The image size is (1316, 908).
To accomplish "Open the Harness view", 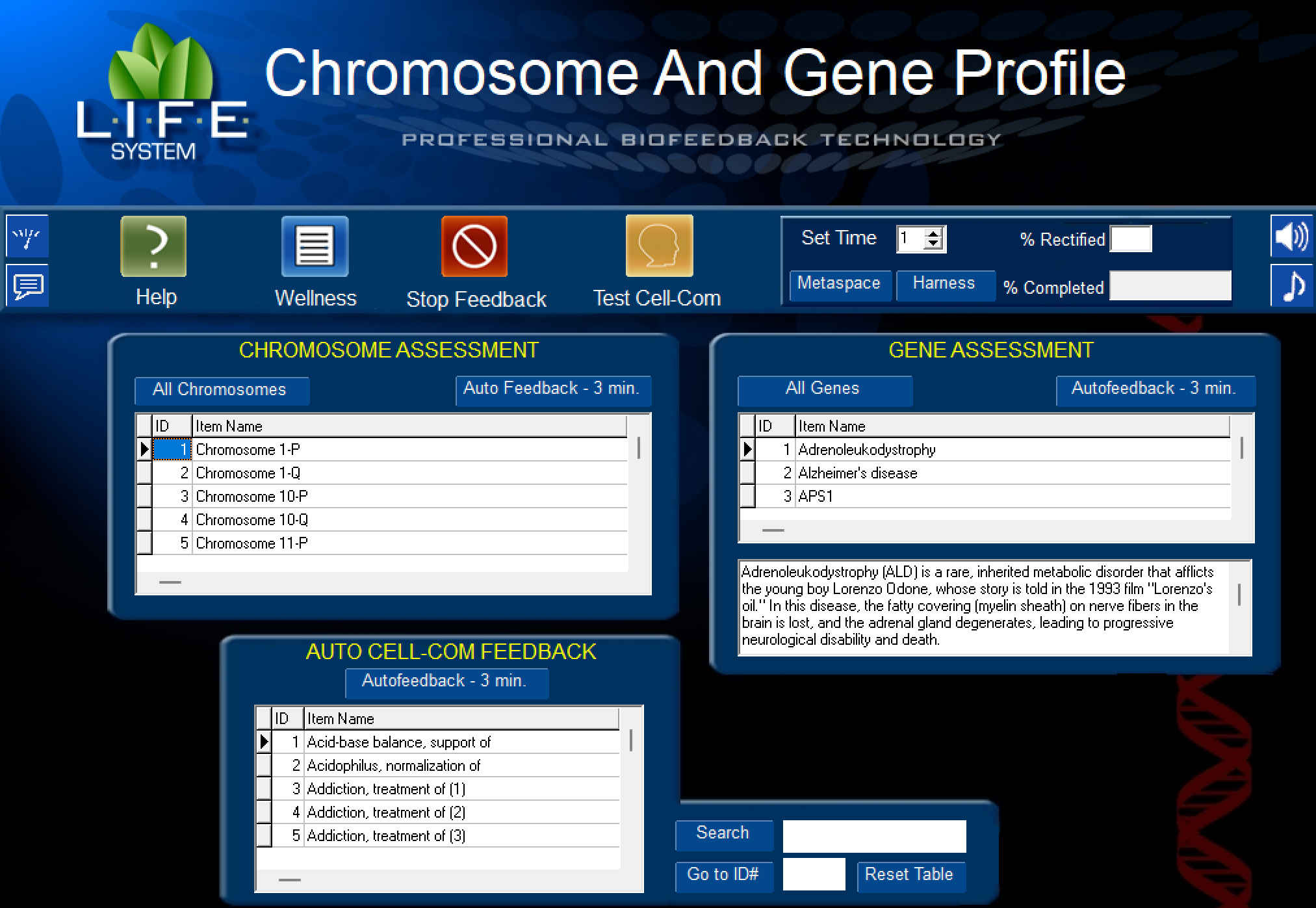I will pyautogui.click(x=946, y=284).
